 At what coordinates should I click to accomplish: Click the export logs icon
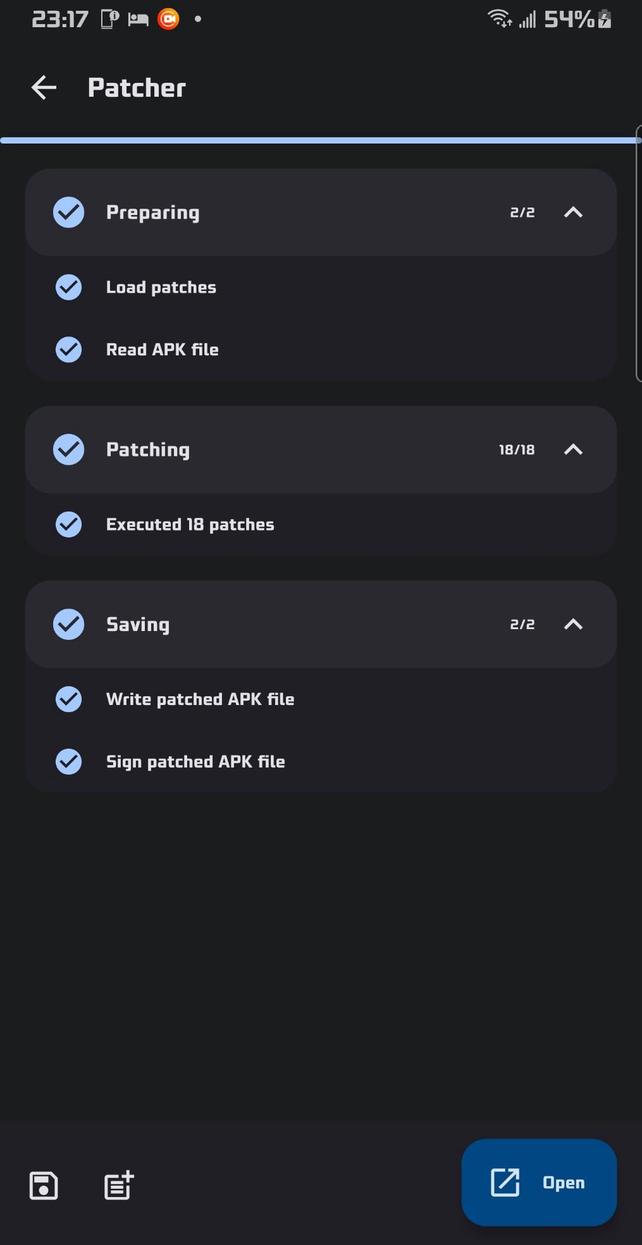117,1185
